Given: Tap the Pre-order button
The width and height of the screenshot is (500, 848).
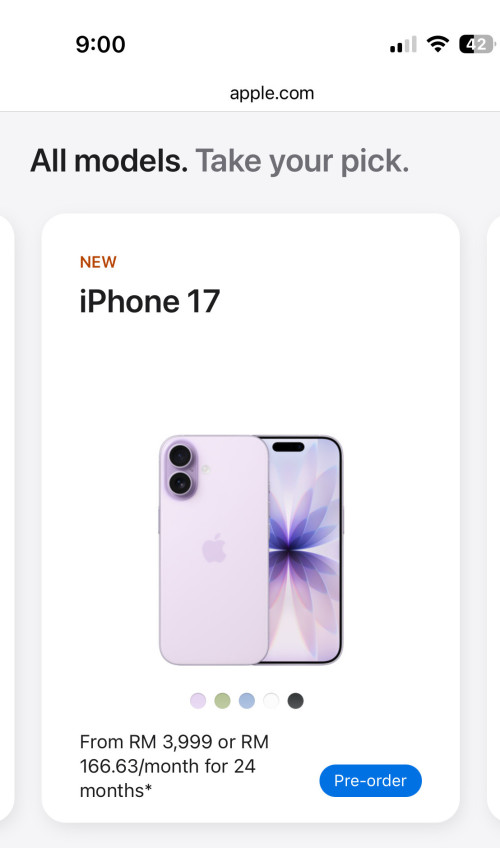Looking at the screenshot, I should click(370, 780).
